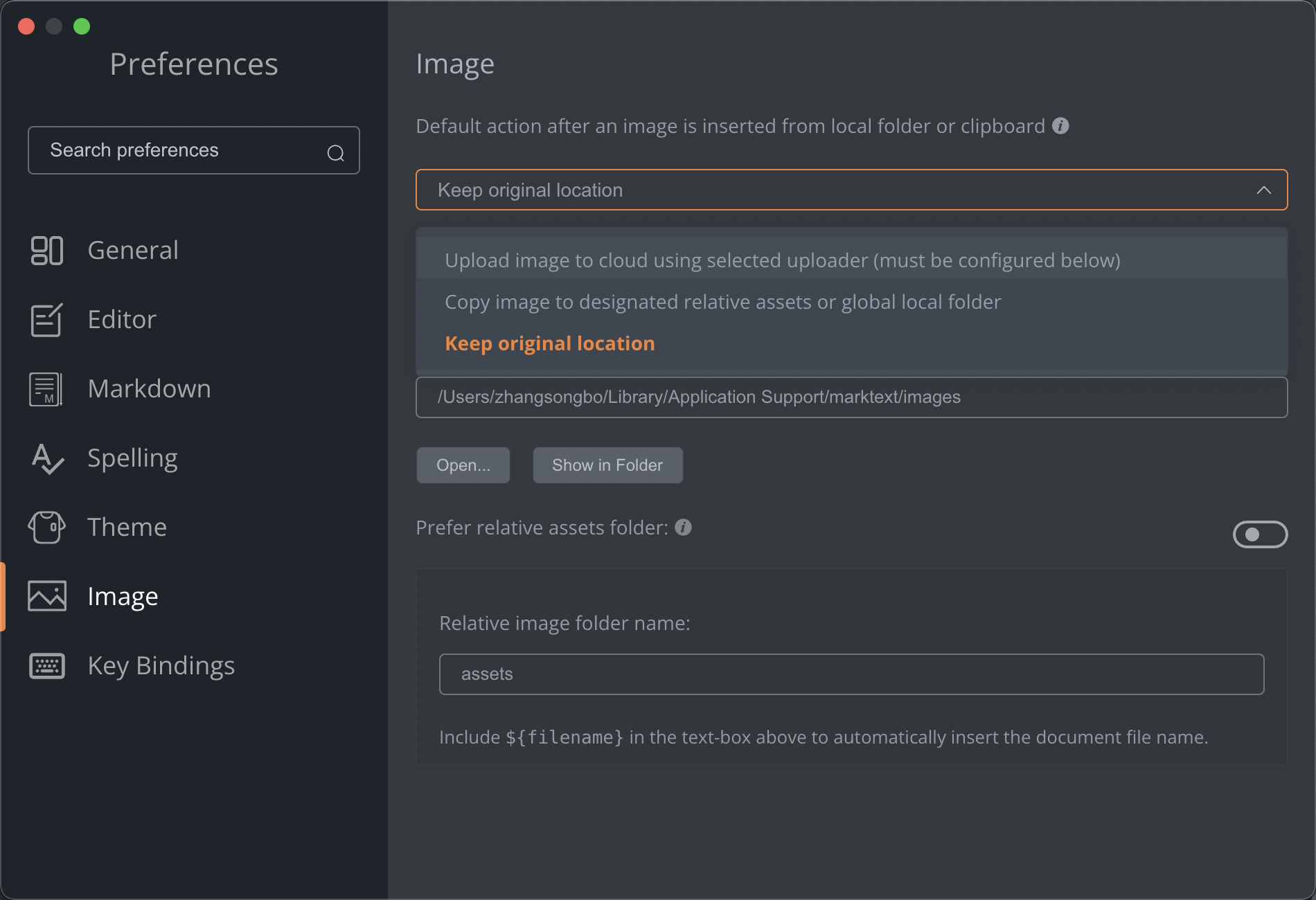This screenshot has height=900, width=1316.
Task: Focus the Search preferences field
Action: click(x=180, y=150)
